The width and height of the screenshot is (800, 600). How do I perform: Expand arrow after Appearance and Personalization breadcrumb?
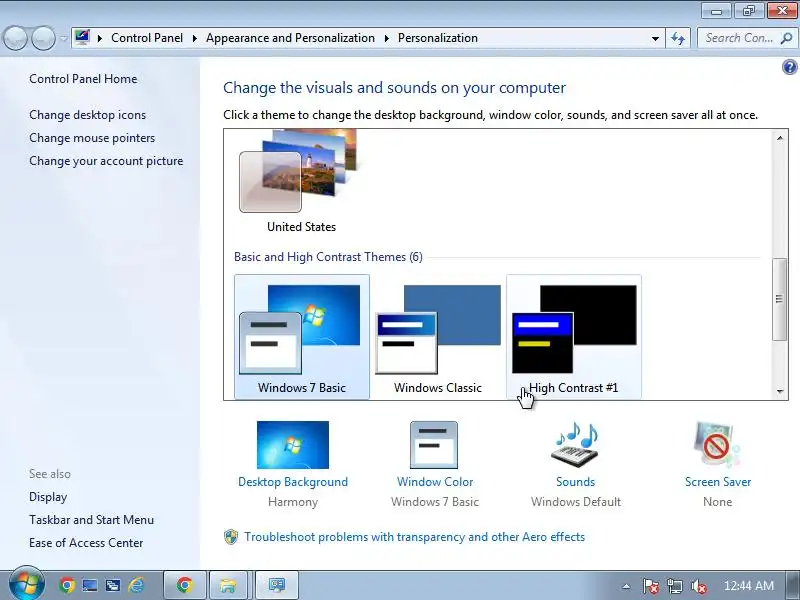(x=386, y=38)
